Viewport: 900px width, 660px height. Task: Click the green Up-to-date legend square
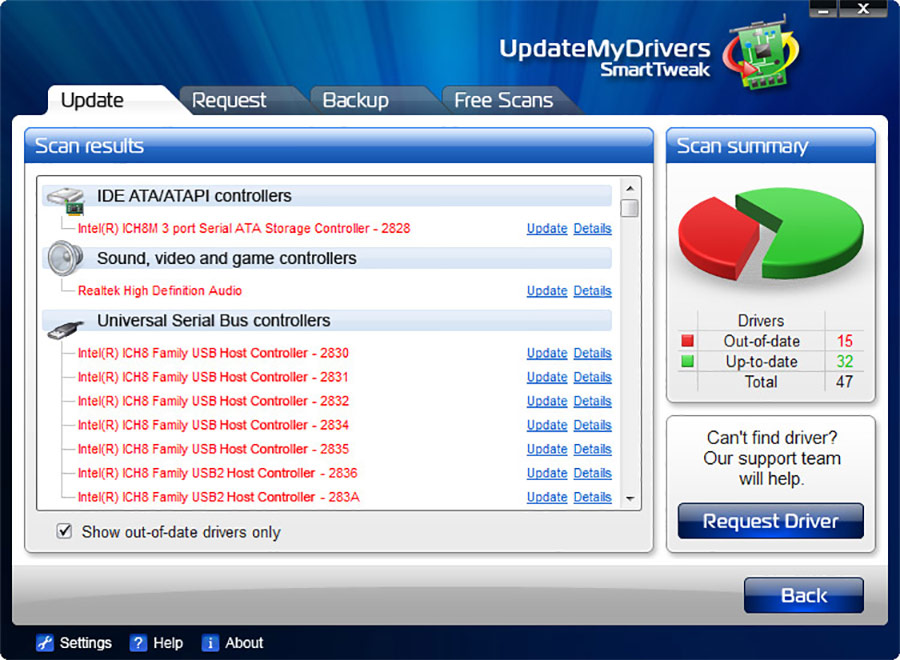(x=687, y=361)
